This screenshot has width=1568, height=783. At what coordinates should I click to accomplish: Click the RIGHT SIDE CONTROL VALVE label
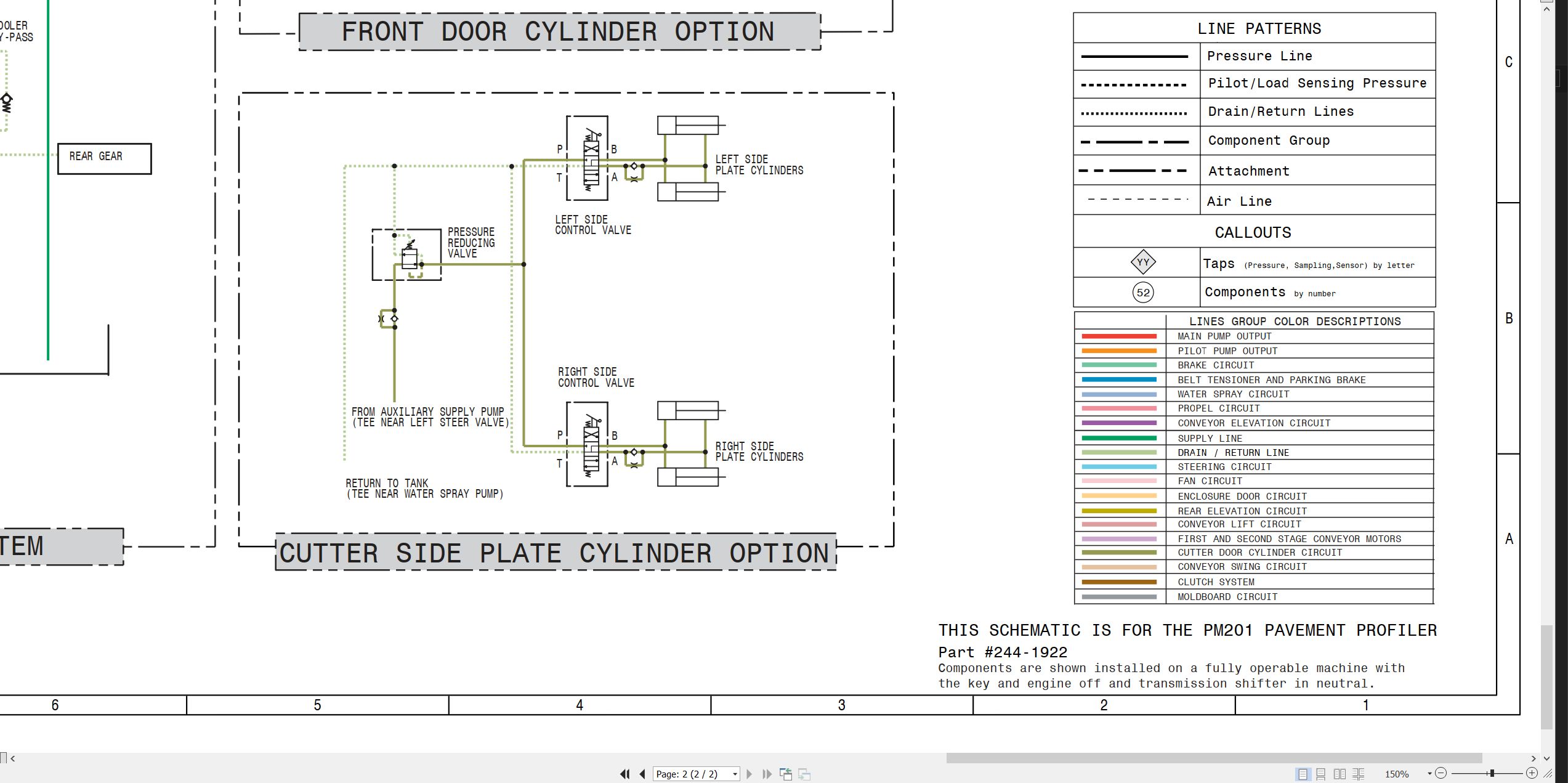[x=596, y=377]
